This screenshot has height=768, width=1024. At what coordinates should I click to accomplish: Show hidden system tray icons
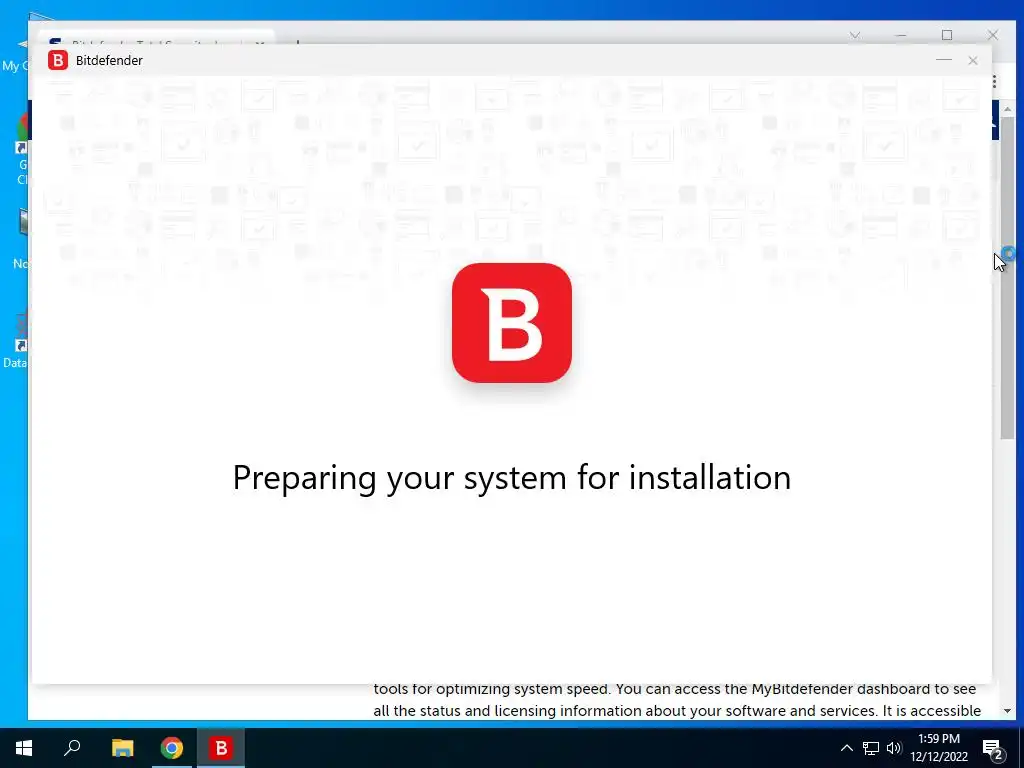pos(846,748)
